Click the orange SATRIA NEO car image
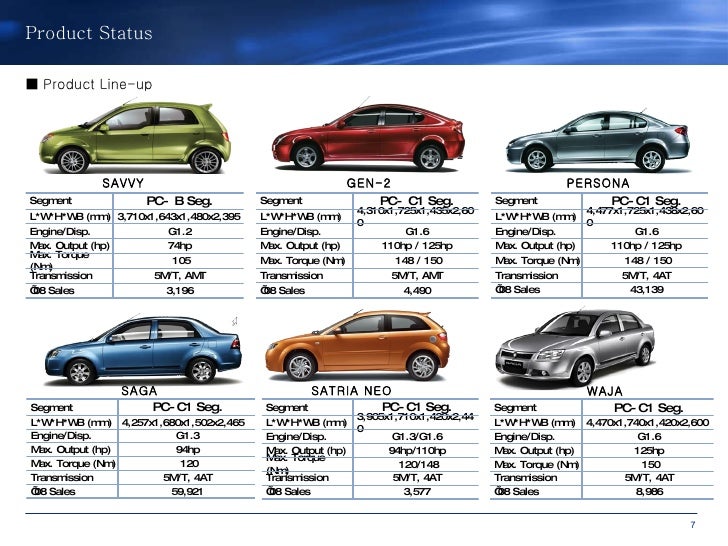 coord(358,346)
